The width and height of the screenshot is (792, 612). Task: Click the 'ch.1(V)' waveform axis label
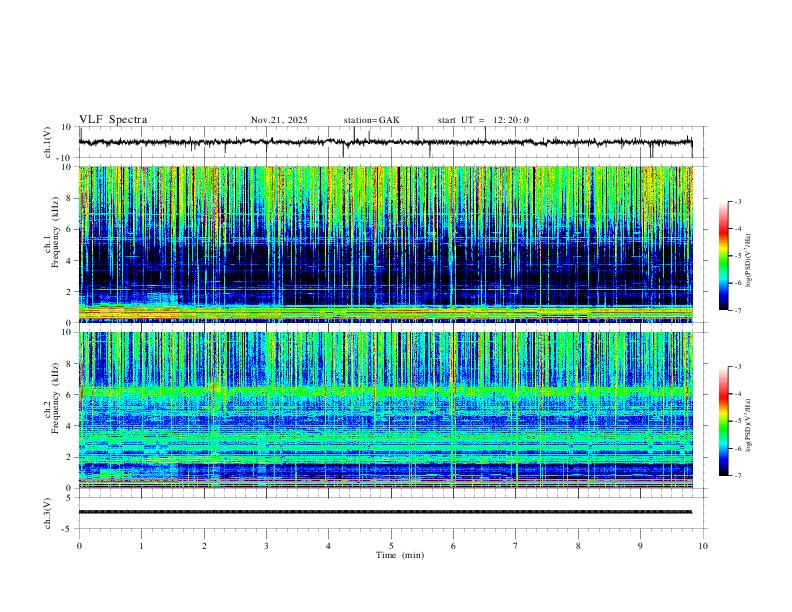pyautogui.click(x=48, y=142)
